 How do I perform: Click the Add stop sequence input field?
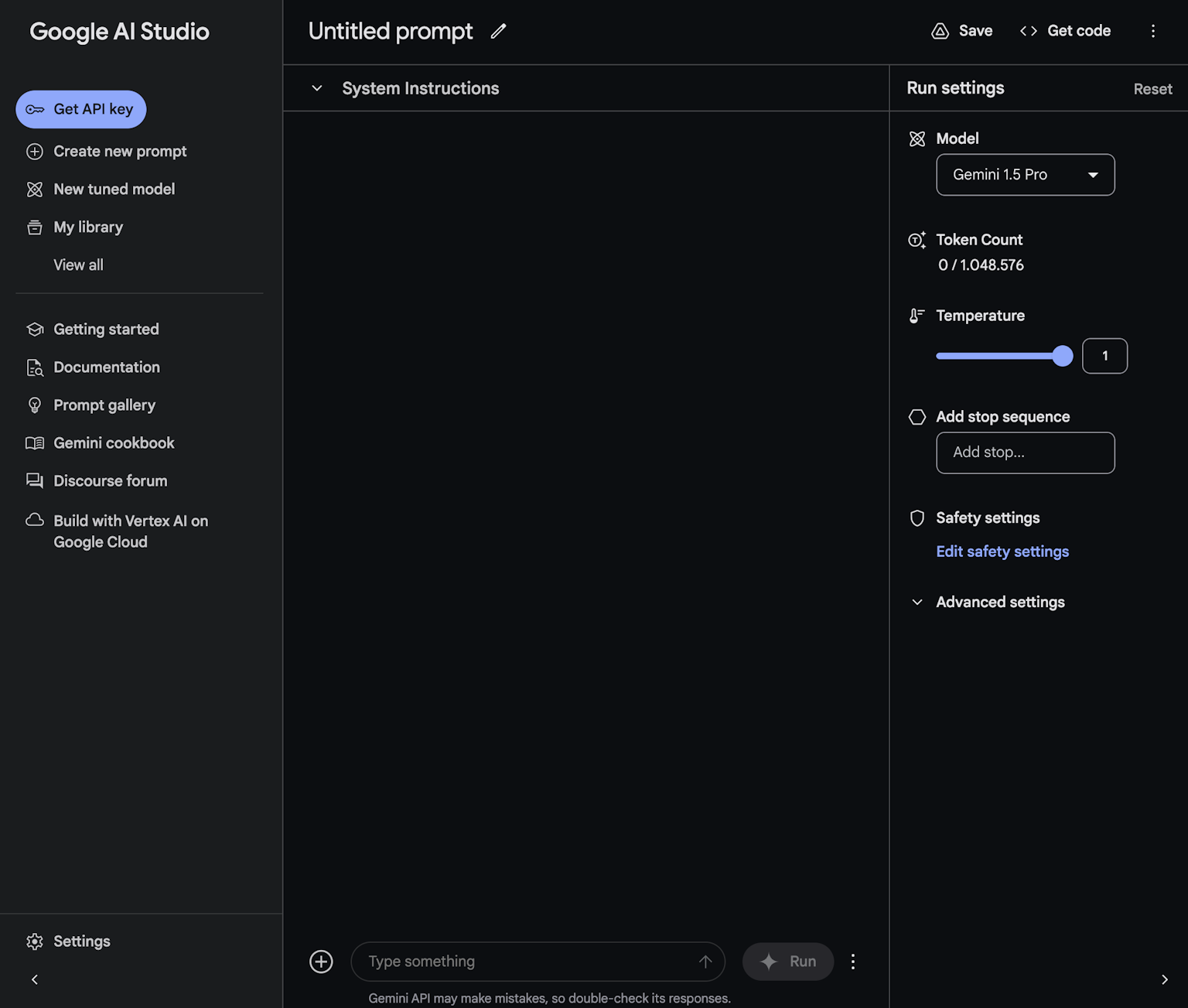click(1025, 453)
